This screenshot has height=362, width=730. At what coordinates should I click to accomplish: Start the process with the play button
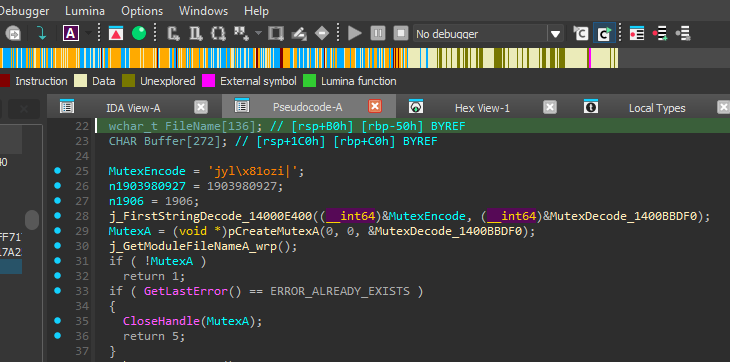tap(355, 34)
